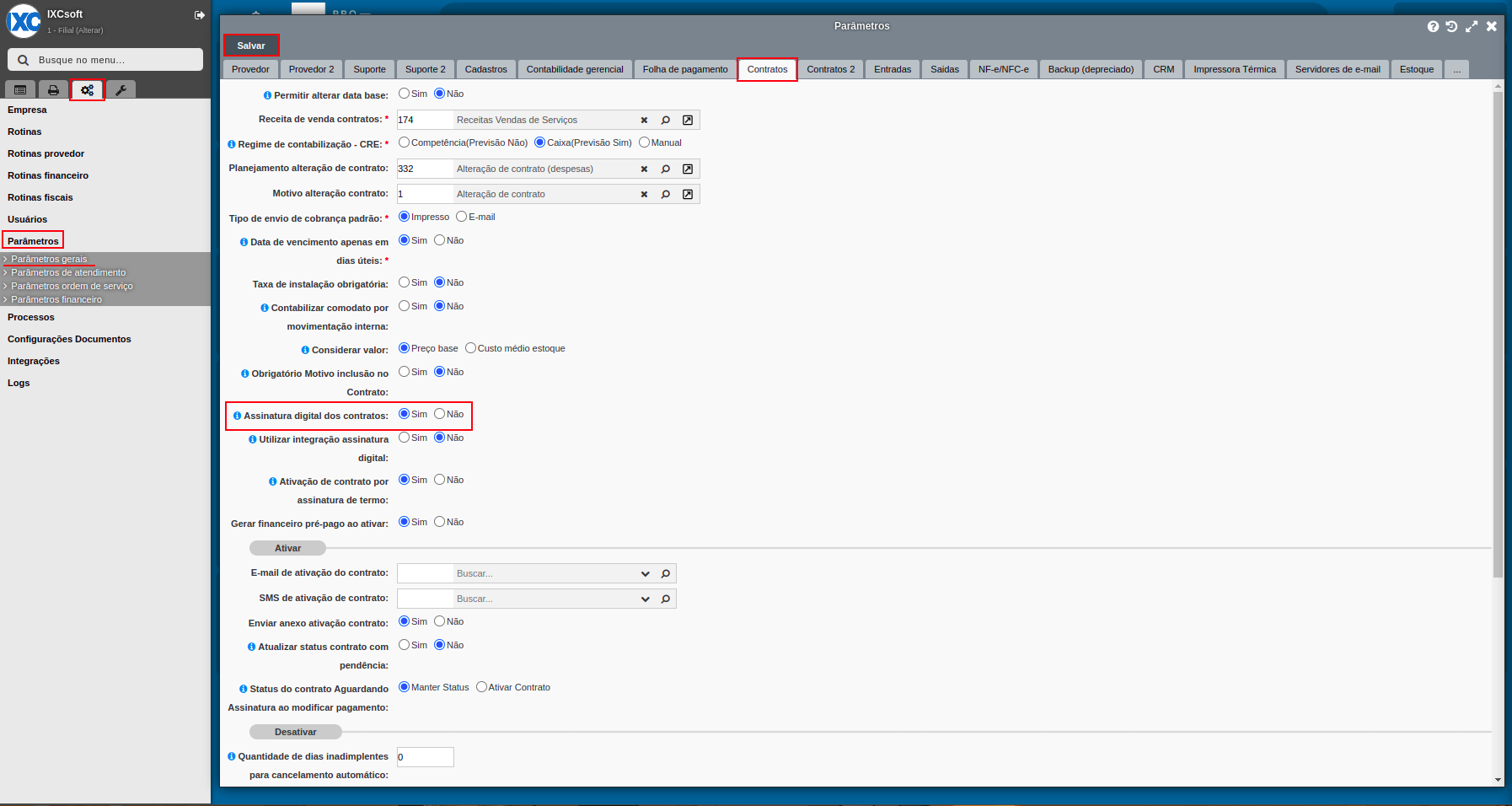
Task: Select Não for Assinatura digital dos contratos
Action: click(439, 414)
